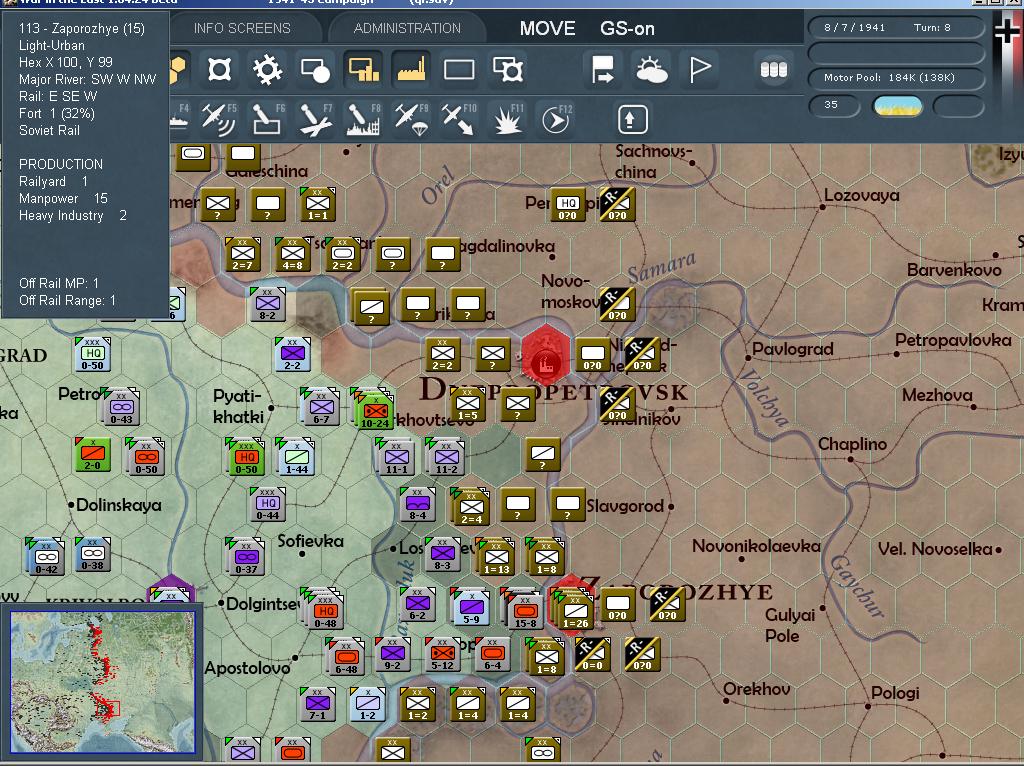Select the green 2-0 unit counter

click(93, 454)
